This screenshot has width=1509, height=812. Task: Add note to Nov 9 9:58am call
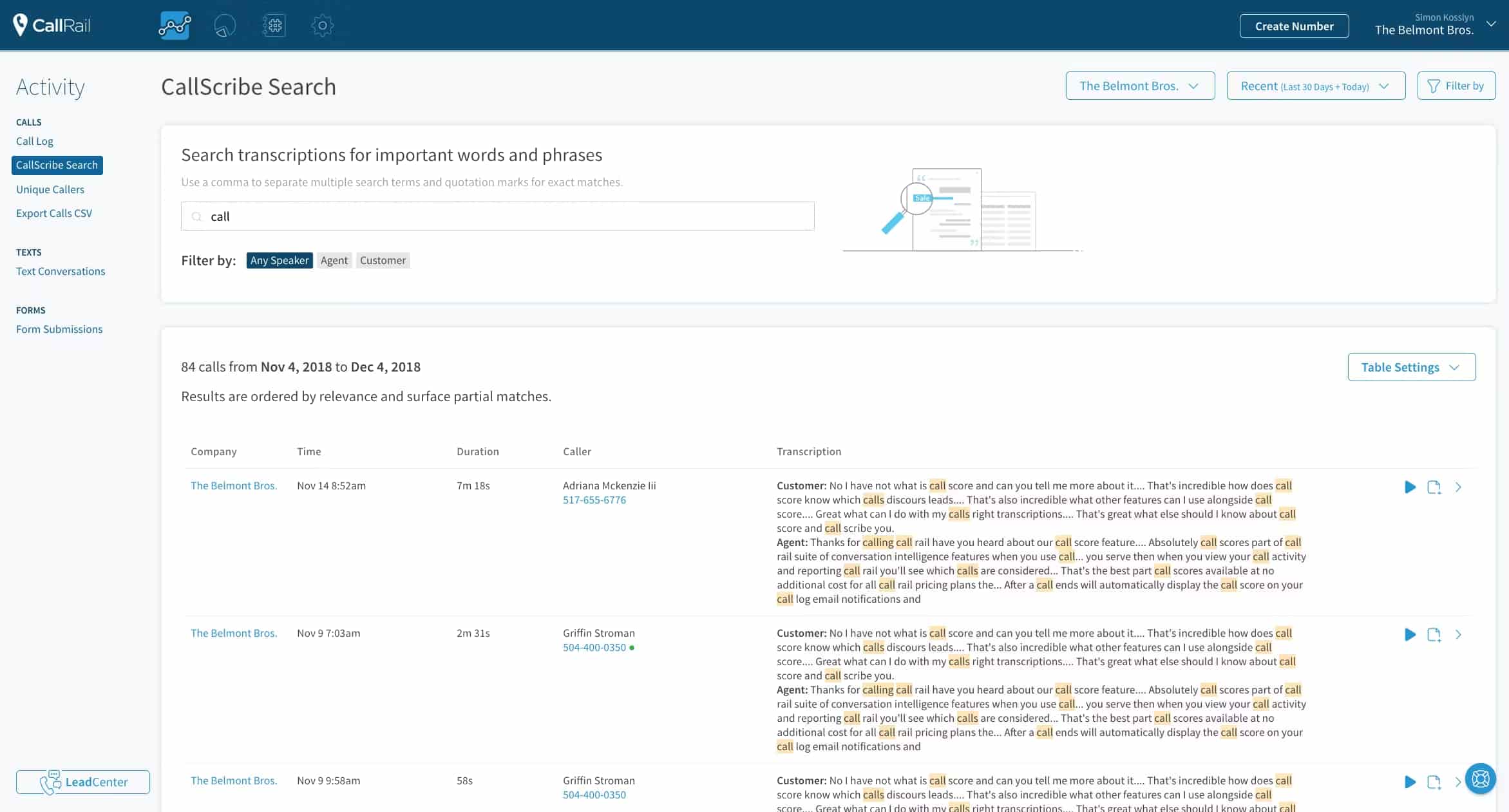click(x=1434, y=782)
